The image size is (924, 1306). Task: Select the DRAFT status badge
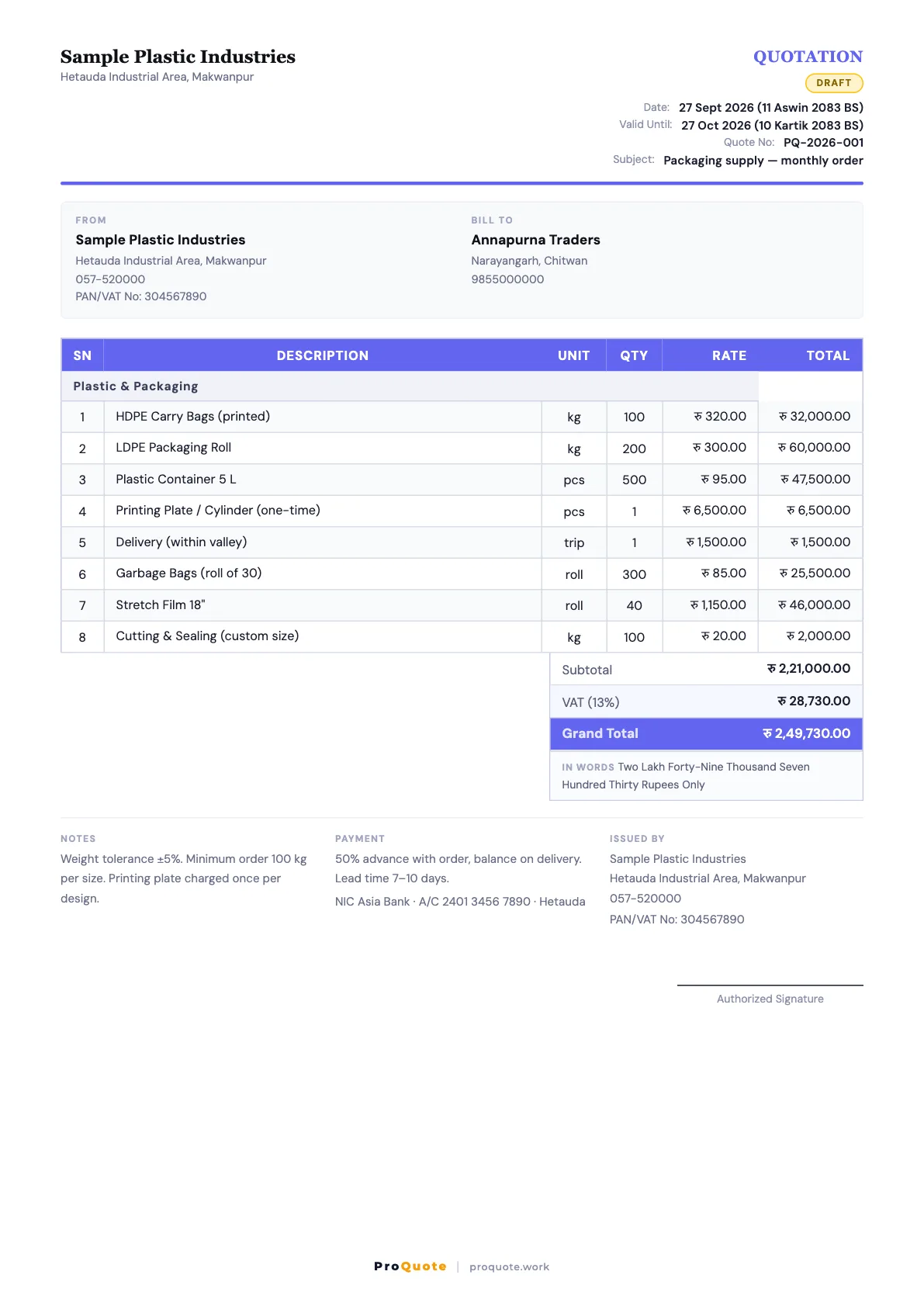click(x=834, y=83)
